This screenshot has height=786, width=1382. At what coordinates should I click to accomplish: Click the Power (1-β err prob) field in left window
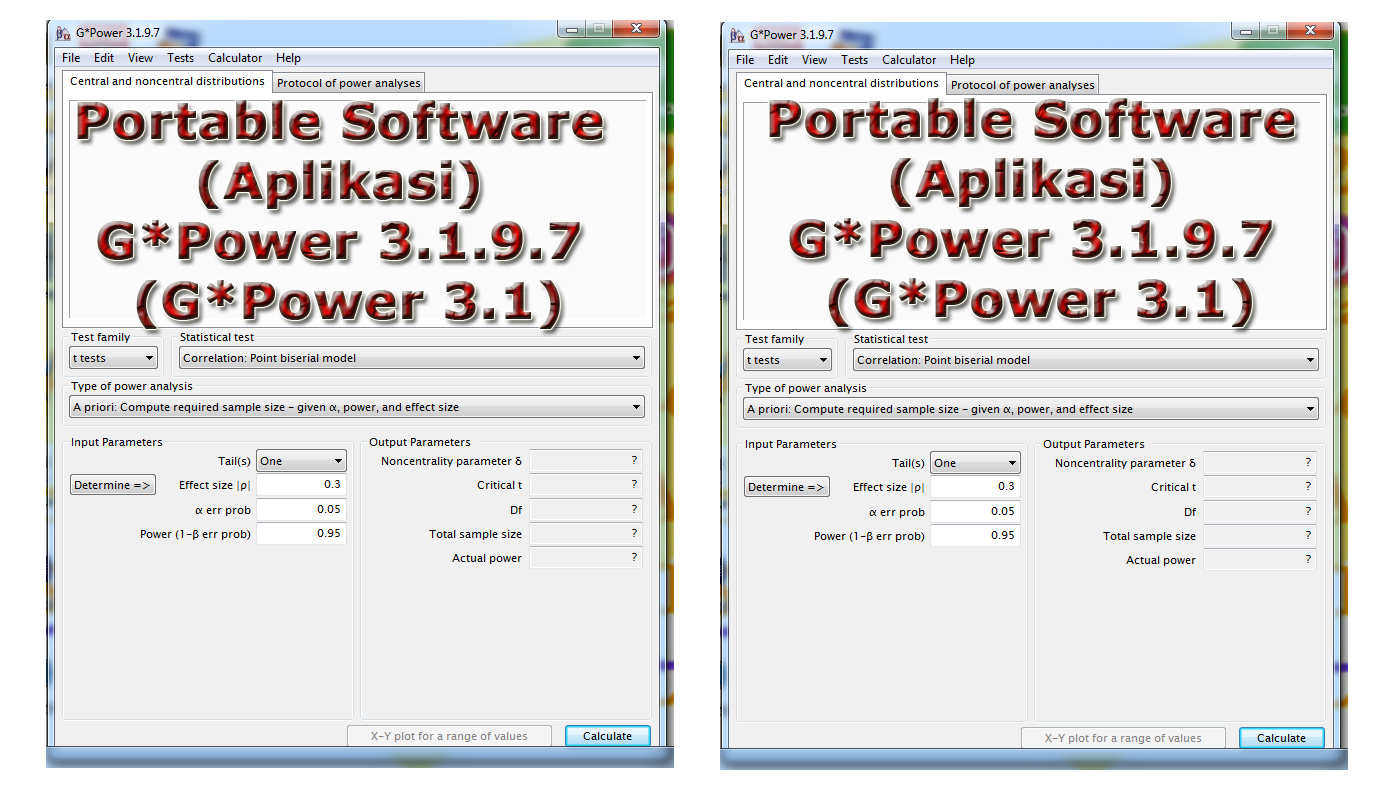(301, 533)
